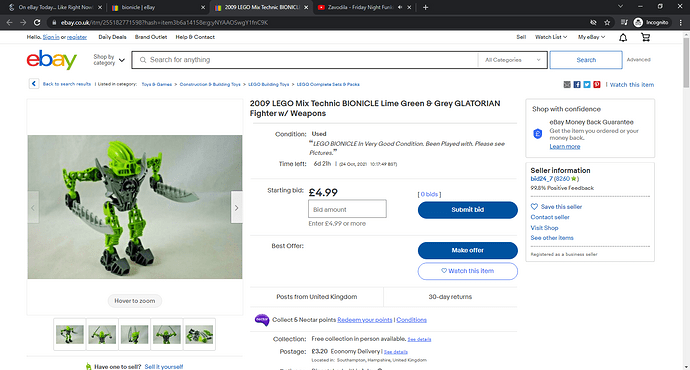This screenshot has height=370, width=690.
Task: Show previous product image arrow
Action: (x=33, y=208)
